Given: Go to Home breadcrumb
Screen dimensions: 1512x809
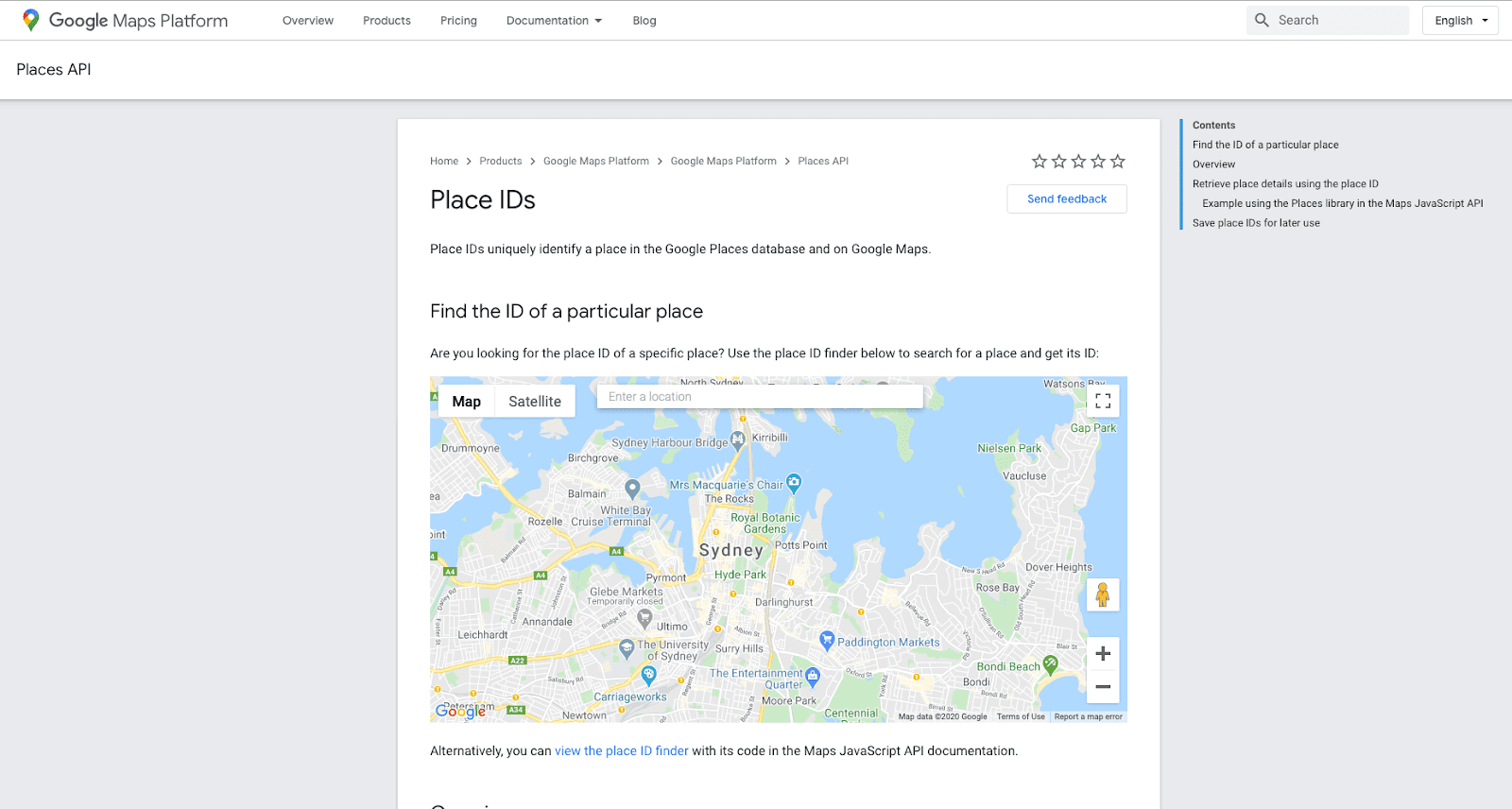Looking at the screenshot, I should 444,162.
